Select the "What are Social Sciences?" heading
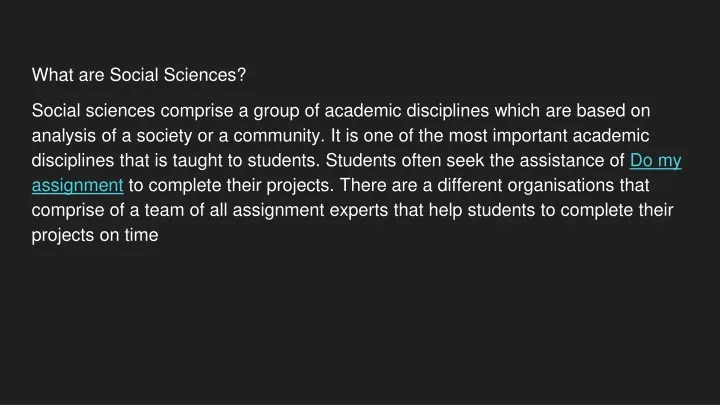This screenshot has width=720, height=405. pyautogui.click(x=139, y=75)
